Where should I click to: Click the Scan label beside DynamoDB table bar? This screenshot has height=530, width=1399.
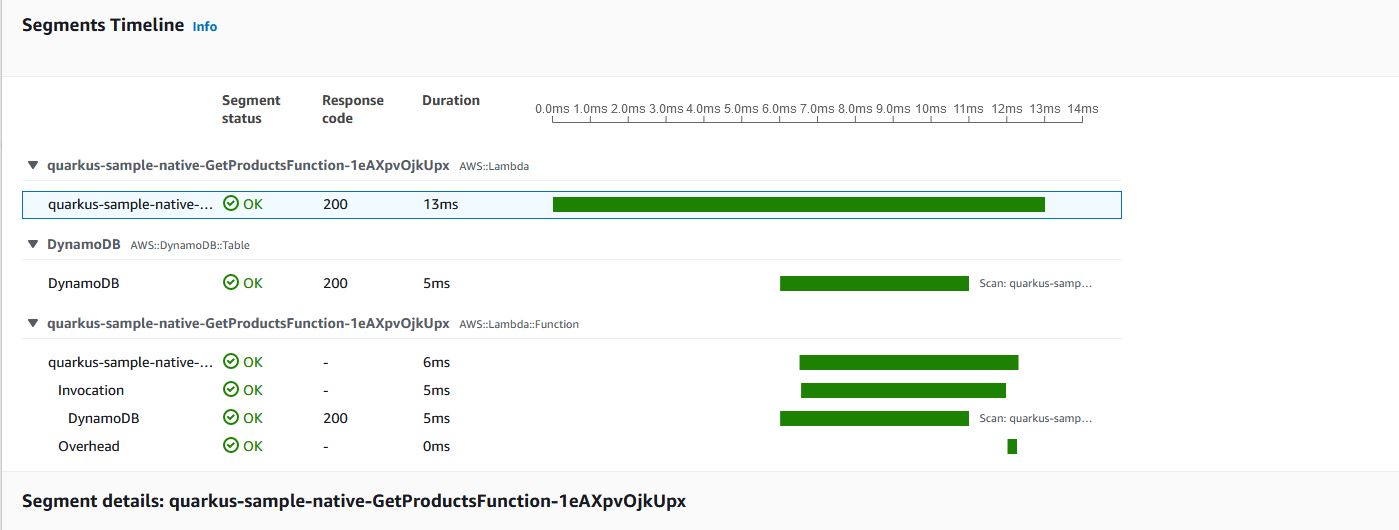pyautogui.click(x=1036, y=283)
